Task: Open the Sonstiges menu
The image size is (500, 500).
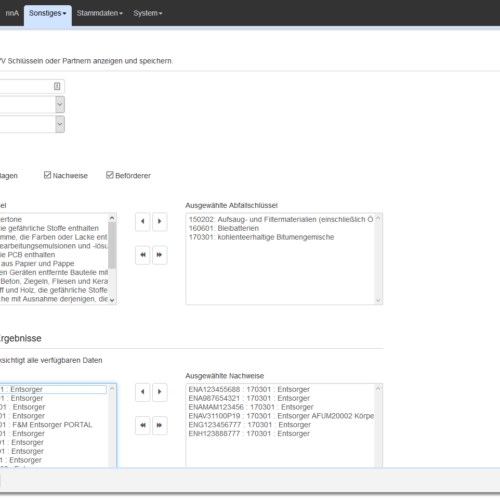Action: 47,13
